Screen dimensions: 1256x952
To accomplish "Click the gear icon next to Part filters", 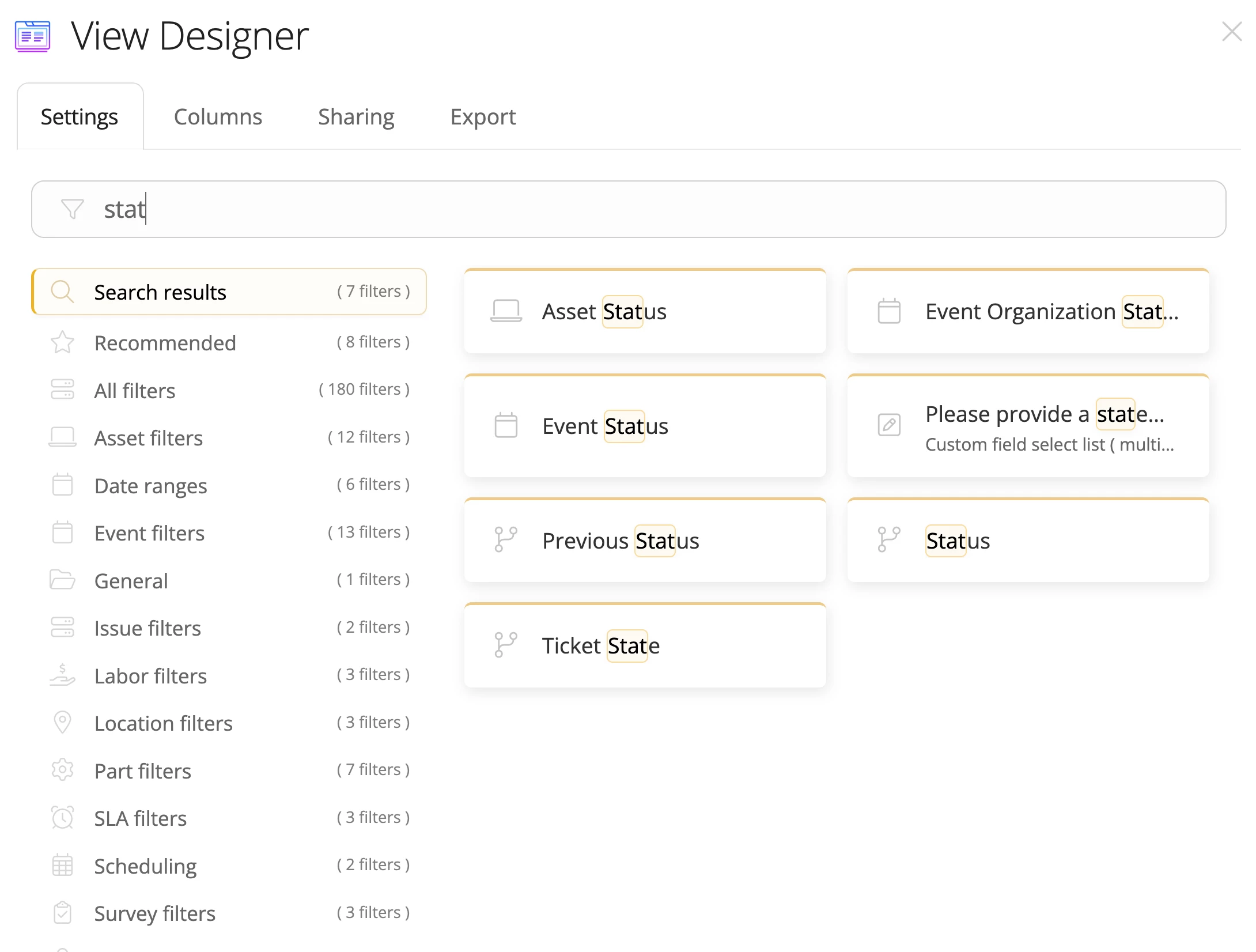I will click(x=62, y=770).
